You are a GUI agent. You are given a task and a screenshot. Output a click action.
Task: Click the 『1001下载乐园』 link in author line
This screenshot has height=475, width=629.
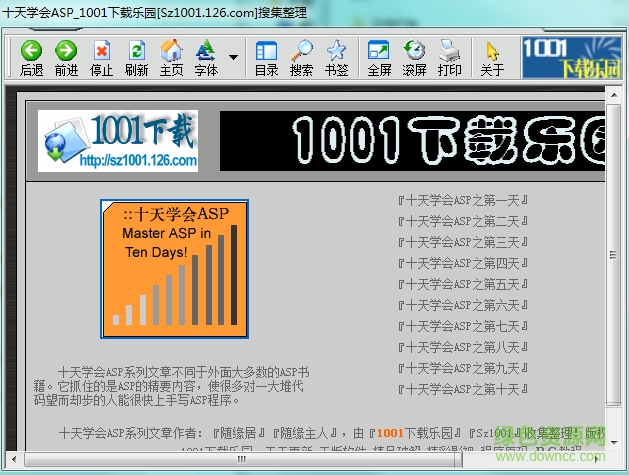416,433
